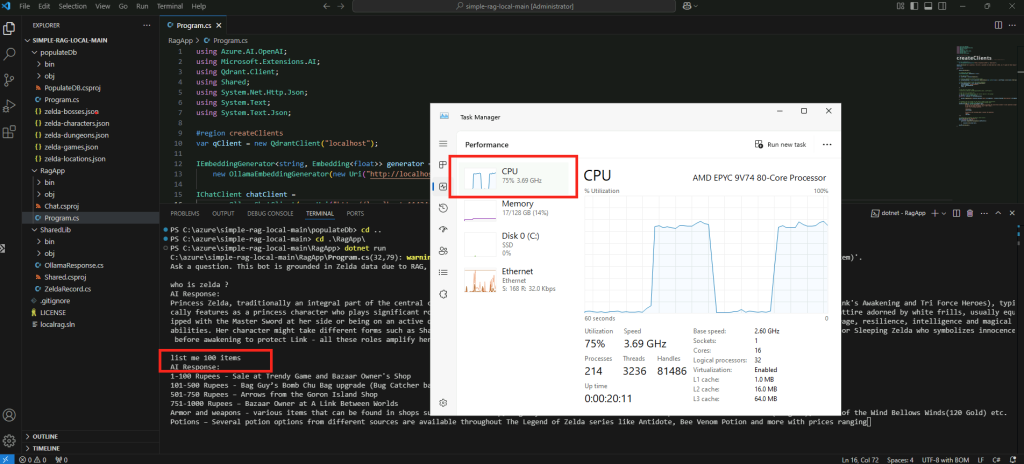
Task: Open Details page in Task Manager
Action: 443,272
